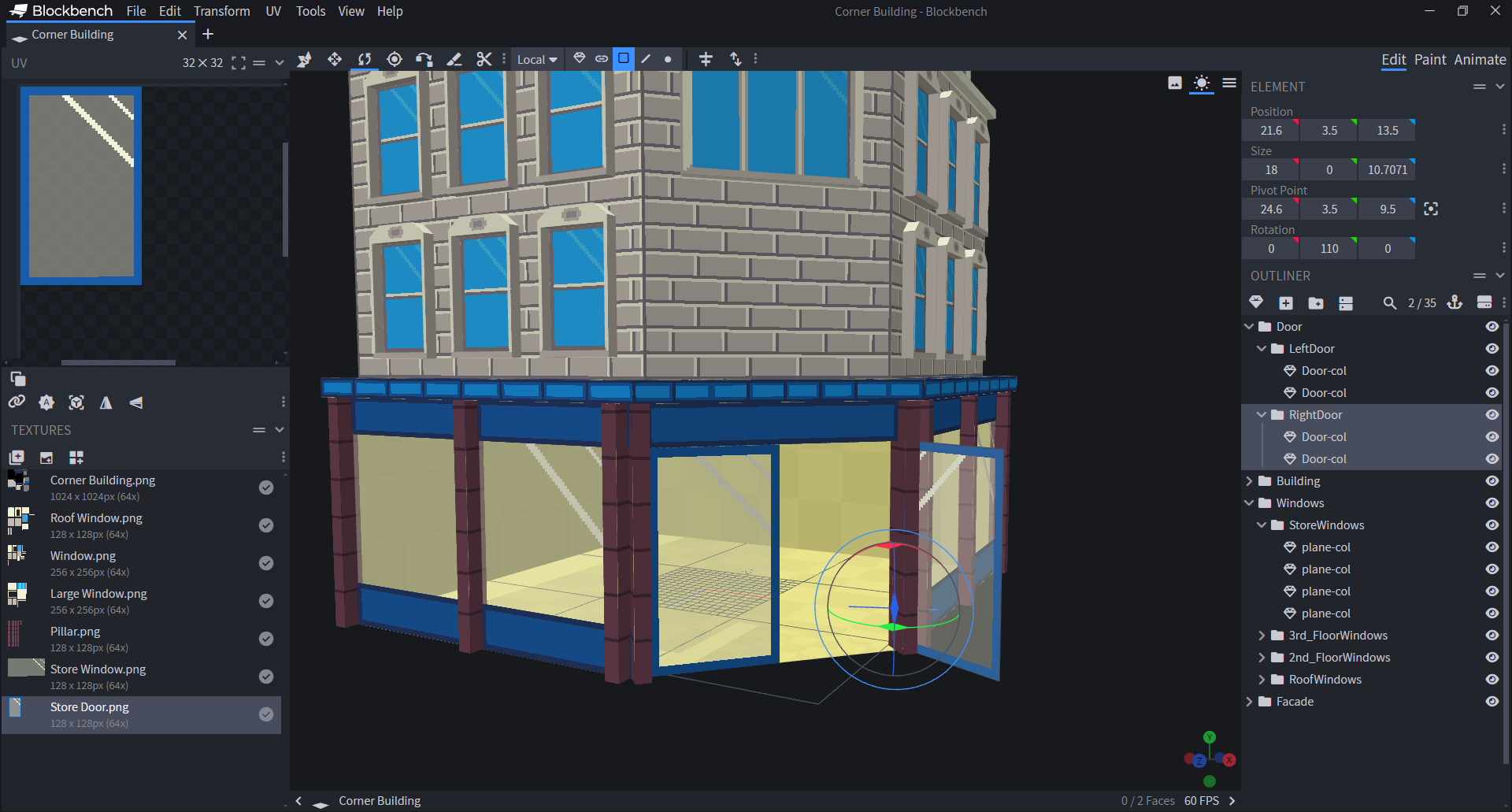Viewport: 1512px width, 812px height.
Task: Expand the Building group
Action: [x=1250, y=480]
